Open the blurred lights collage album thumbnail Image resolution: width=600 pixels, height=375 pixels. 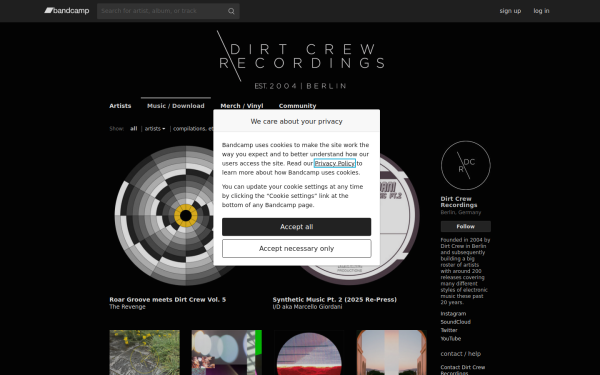[227, 352]
